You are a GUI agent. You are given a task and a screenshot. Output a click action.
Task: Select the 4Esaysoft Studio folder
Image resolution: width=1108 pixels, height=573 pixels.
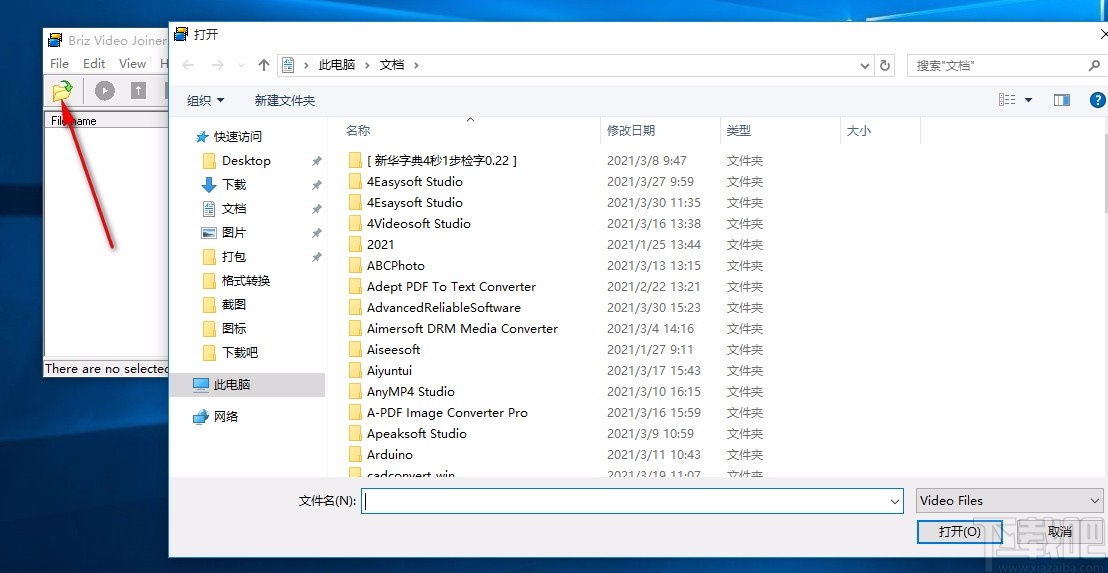pos(415,203)
